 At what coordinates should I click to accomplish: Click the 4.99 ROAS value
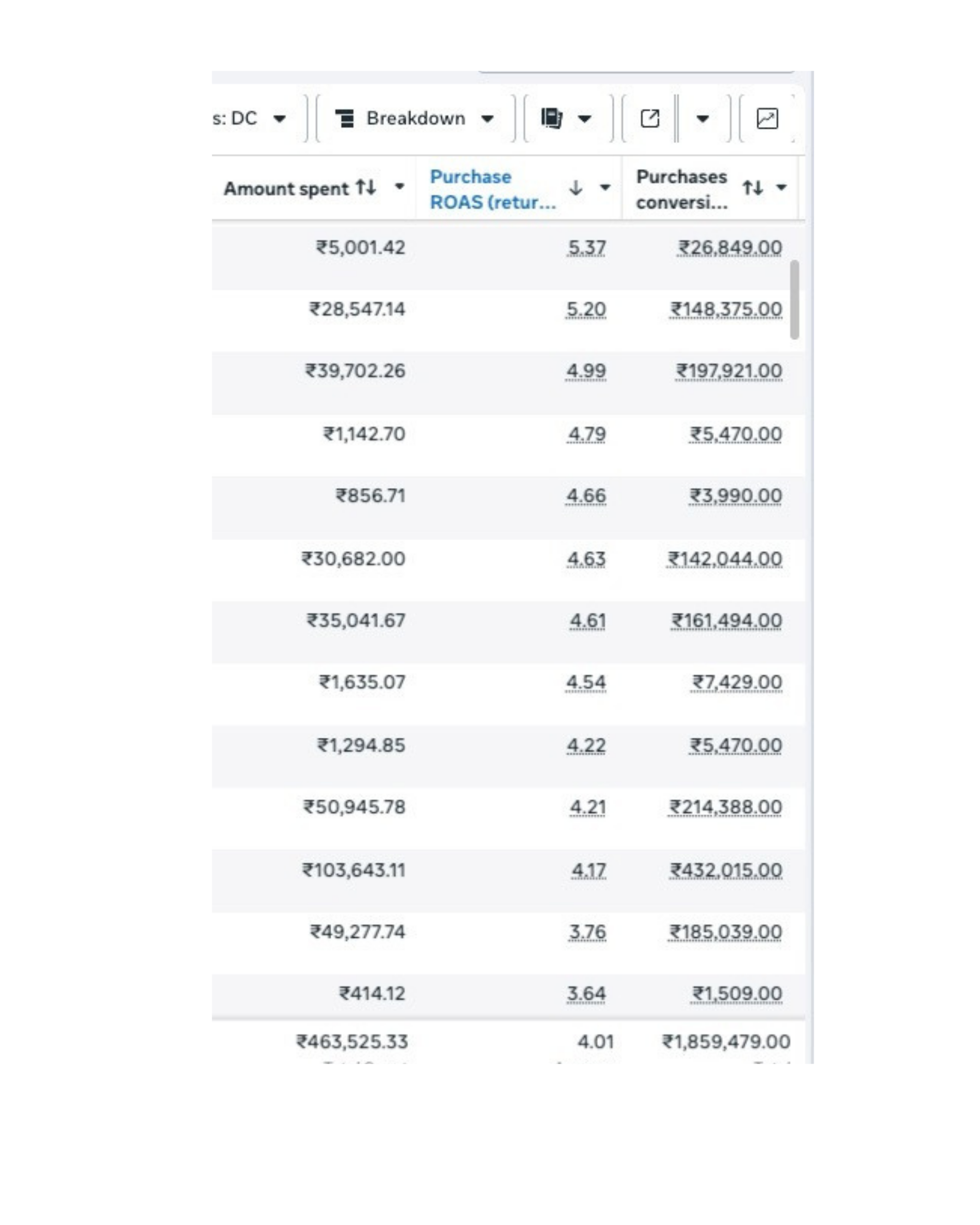click(x=586, y=371)
